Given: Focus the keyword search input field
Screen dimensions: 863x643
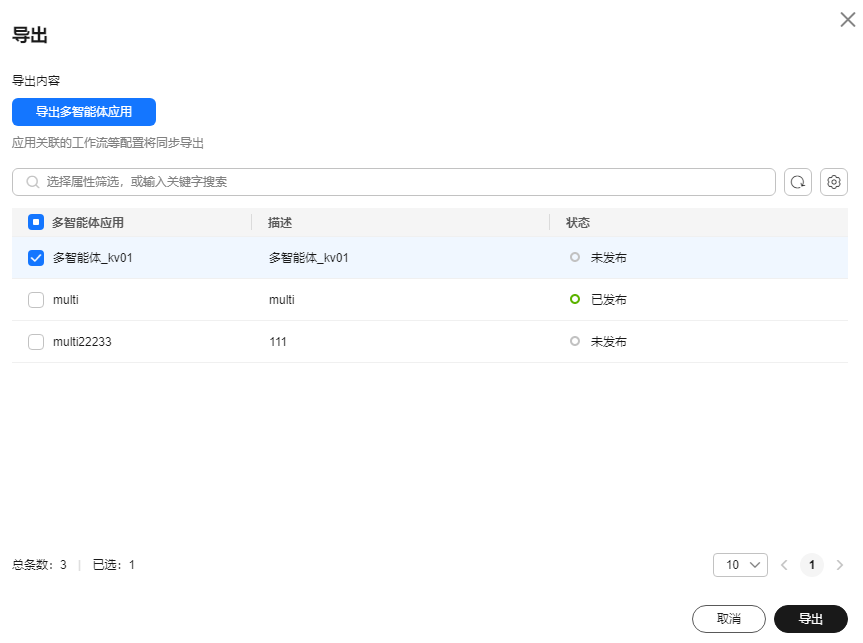Looking at the screenshot, I should coord(394,182).
